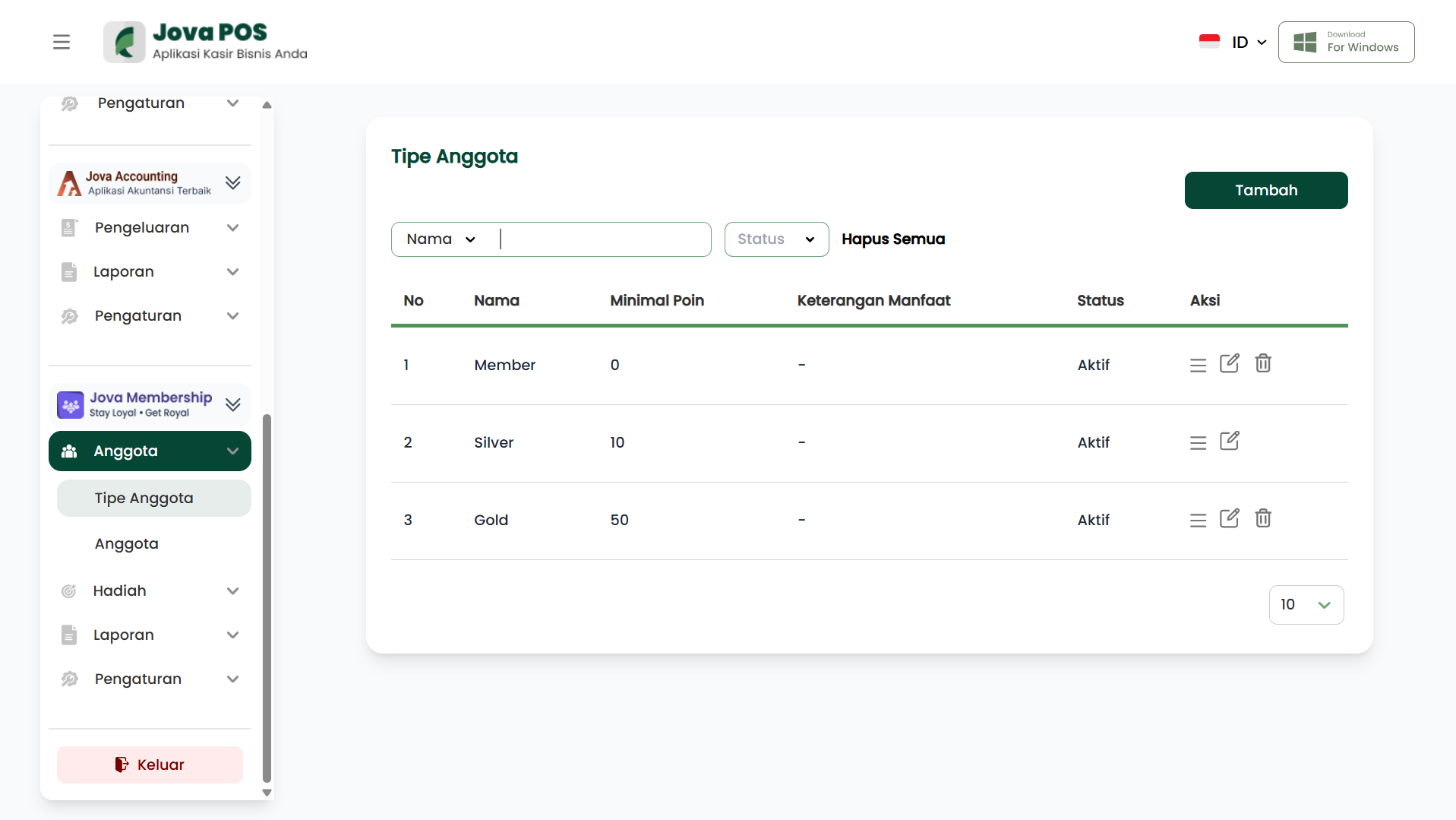Viewport: 1456px width, 820px height.
Task: Open the Gold row detail list icon
Action: 1198,521
